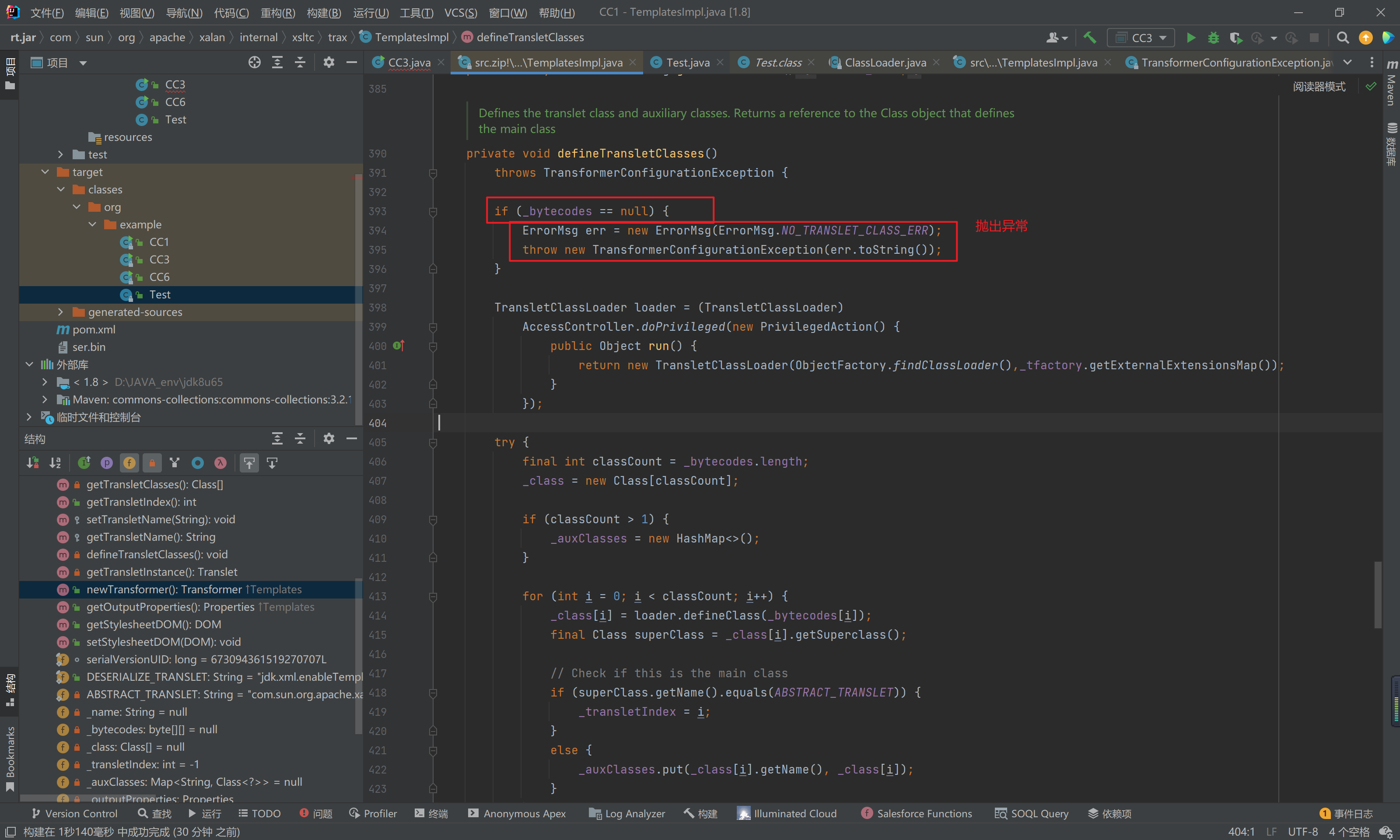Build project using the hammer icon
1400x840 pixels.
(x=1089, y=37)
